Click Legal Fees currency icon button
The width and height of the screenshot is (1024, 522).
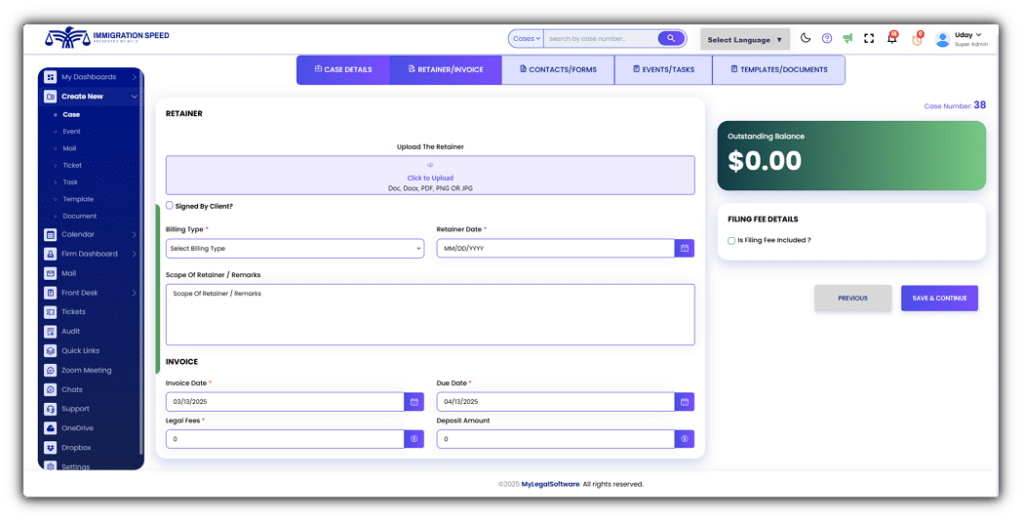tap(414, 439)
